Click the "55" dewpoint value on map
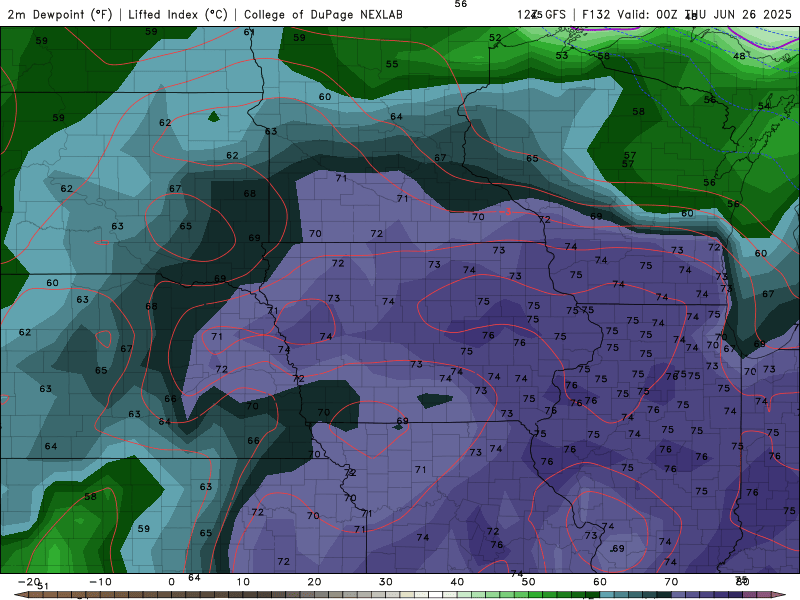This screenshot has height=600, width=800. pyautogui.click(x=392, y=64)
